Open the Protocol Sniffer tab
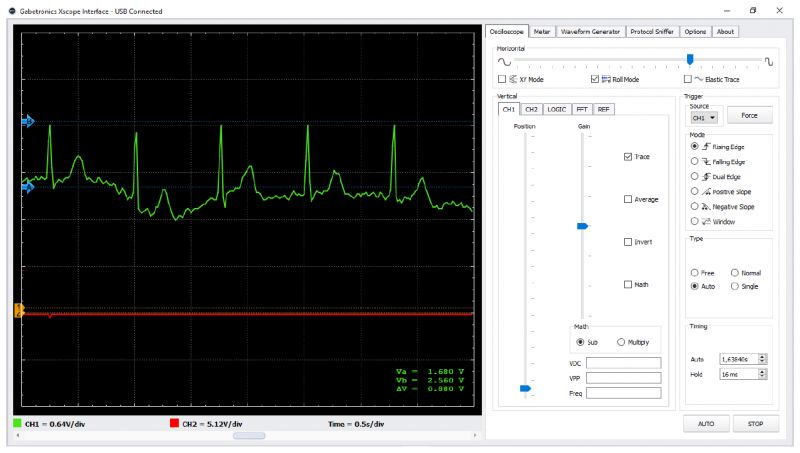This screenshot has width=800, height=453. coord(652,32)
